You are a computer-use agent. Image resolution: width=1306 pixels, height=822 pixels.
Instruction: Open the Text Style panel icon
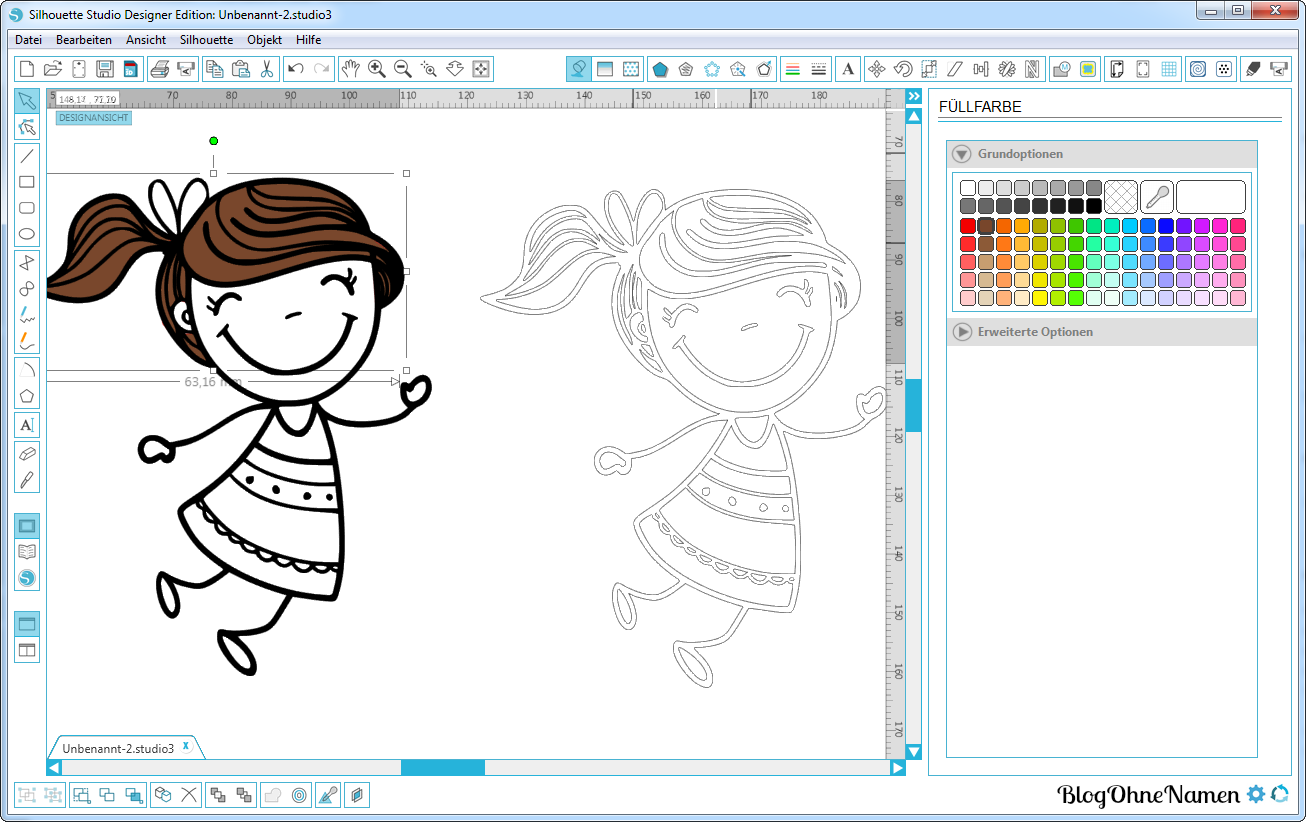point(848,69)
